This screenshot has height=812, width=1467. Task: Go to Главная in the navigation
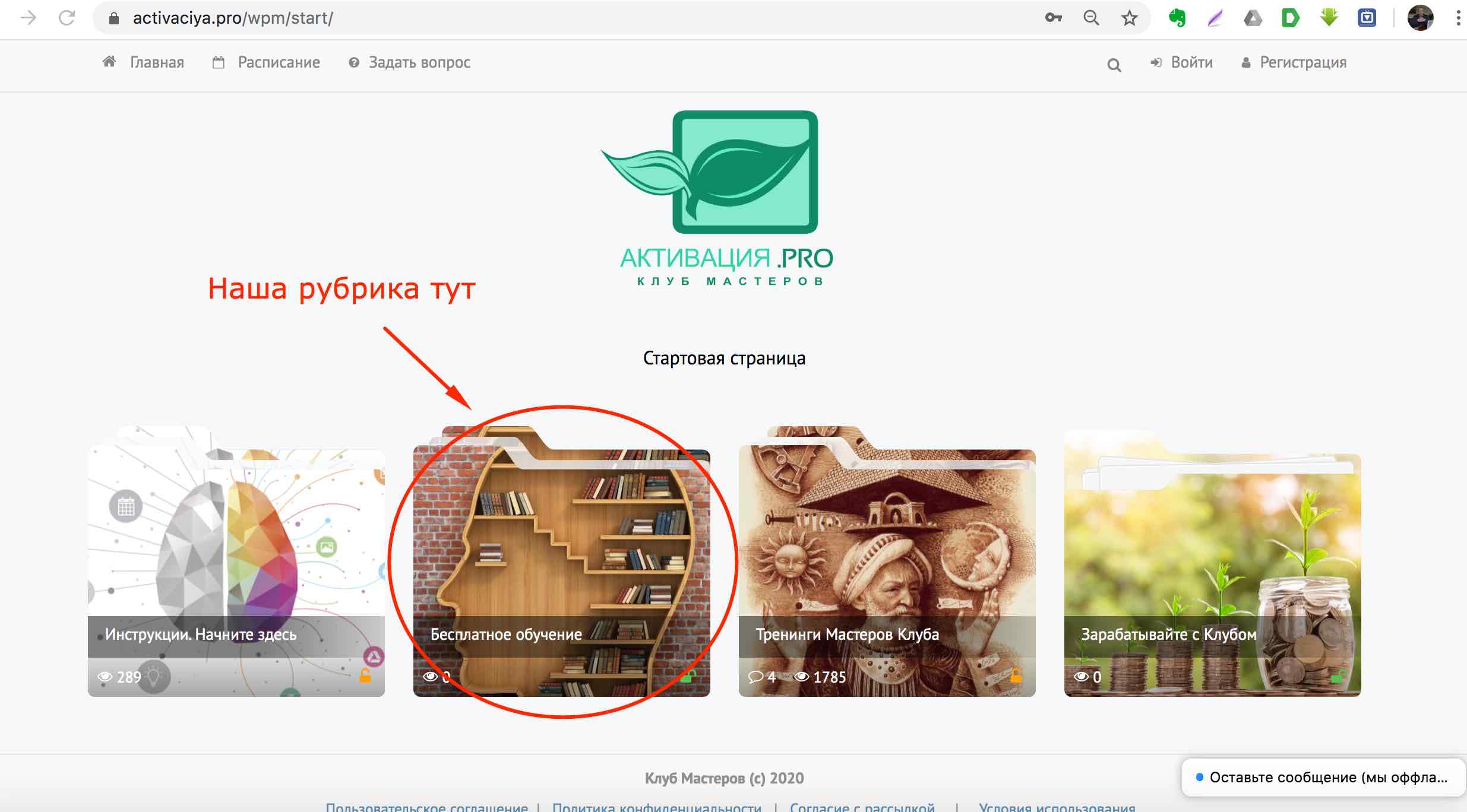click(x=157, y=62)
